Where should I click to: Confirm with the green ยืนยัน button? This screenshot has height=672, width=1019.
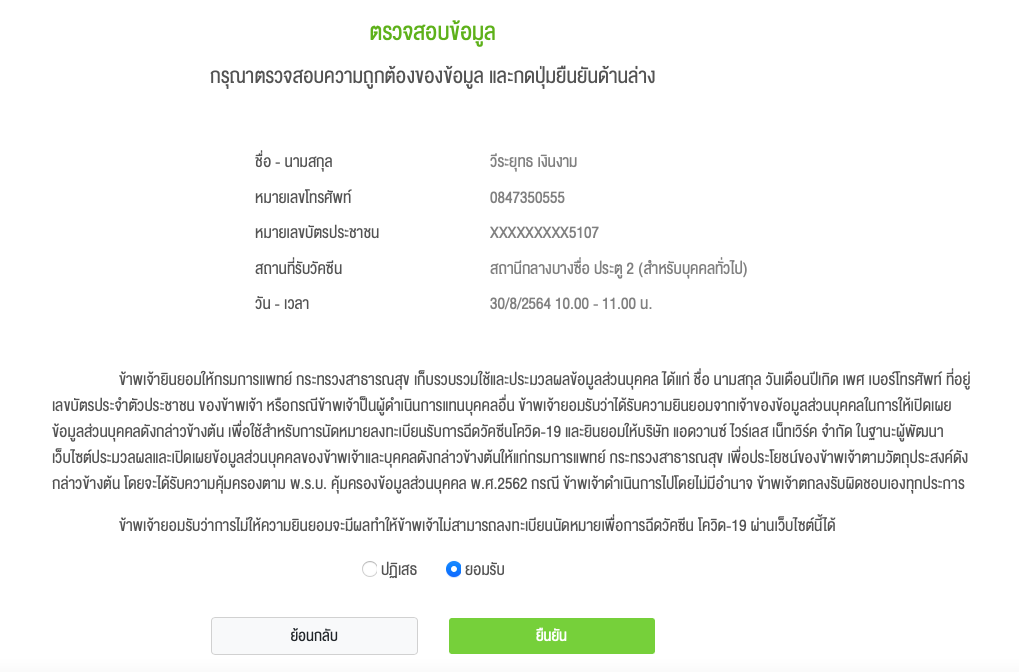552,636
